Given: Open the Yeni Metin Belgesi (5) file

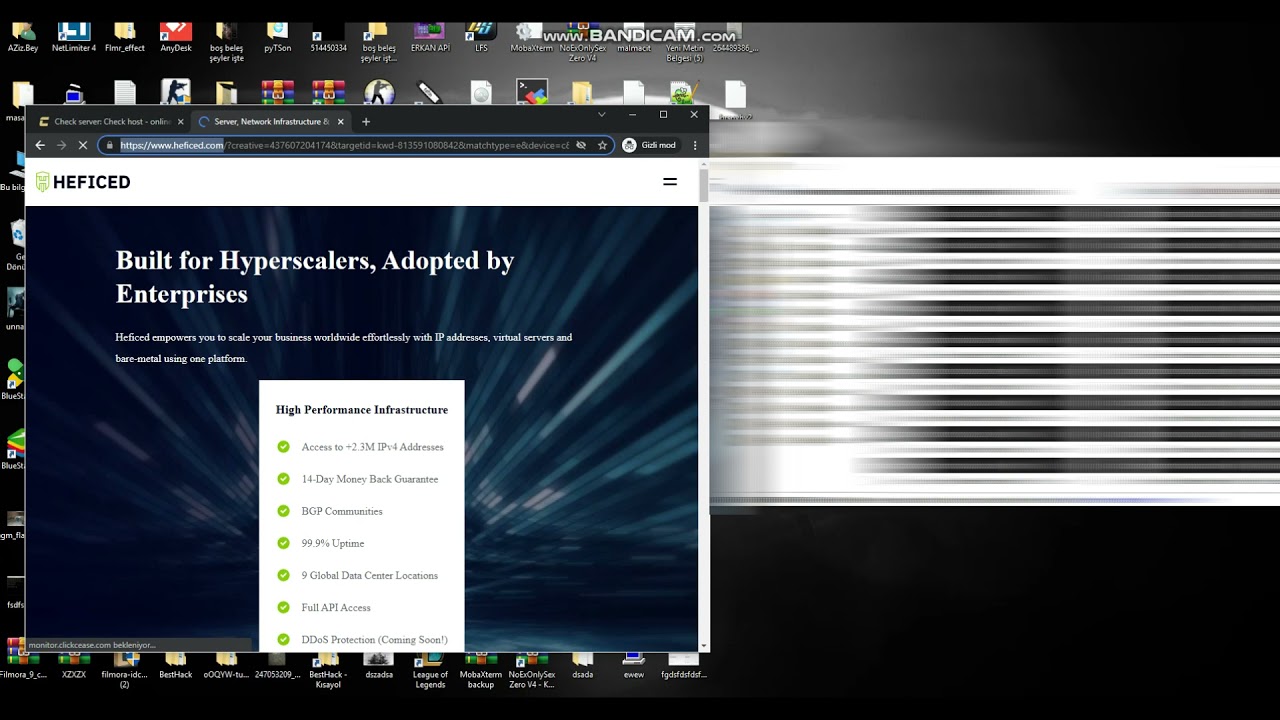Looking at the screenshot, I should (685, 43).
